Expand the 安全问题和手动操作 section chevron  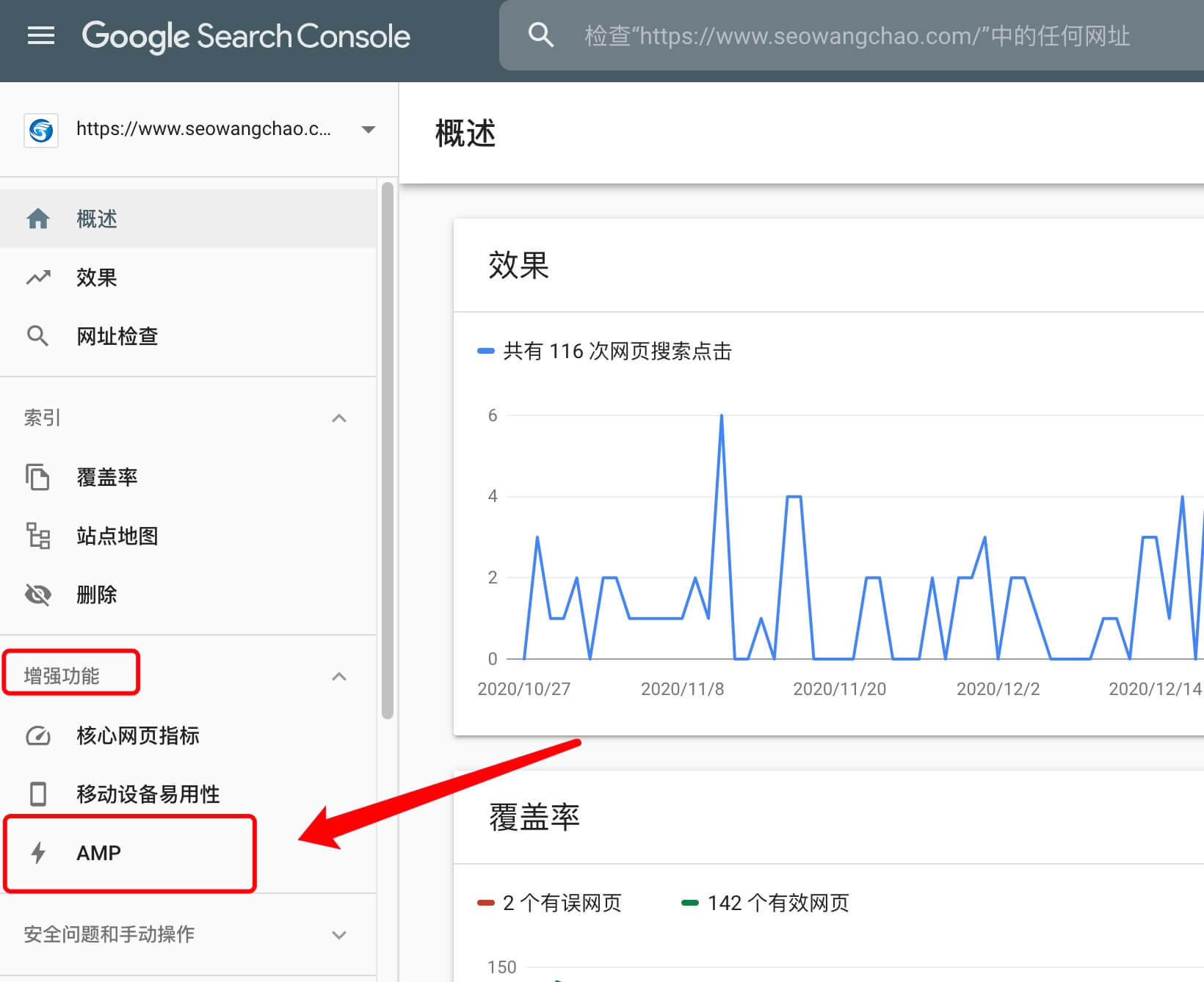(x=339, y=935)
